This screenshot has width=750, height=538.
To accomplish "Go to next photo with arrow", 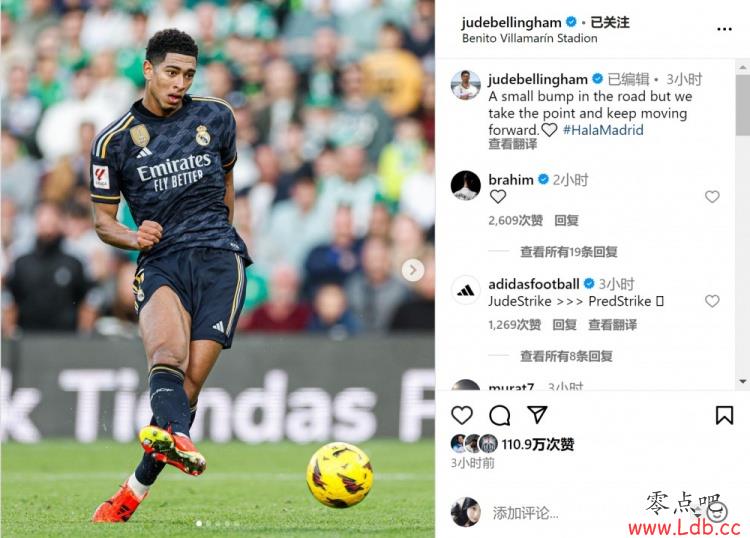I will 413,271.
